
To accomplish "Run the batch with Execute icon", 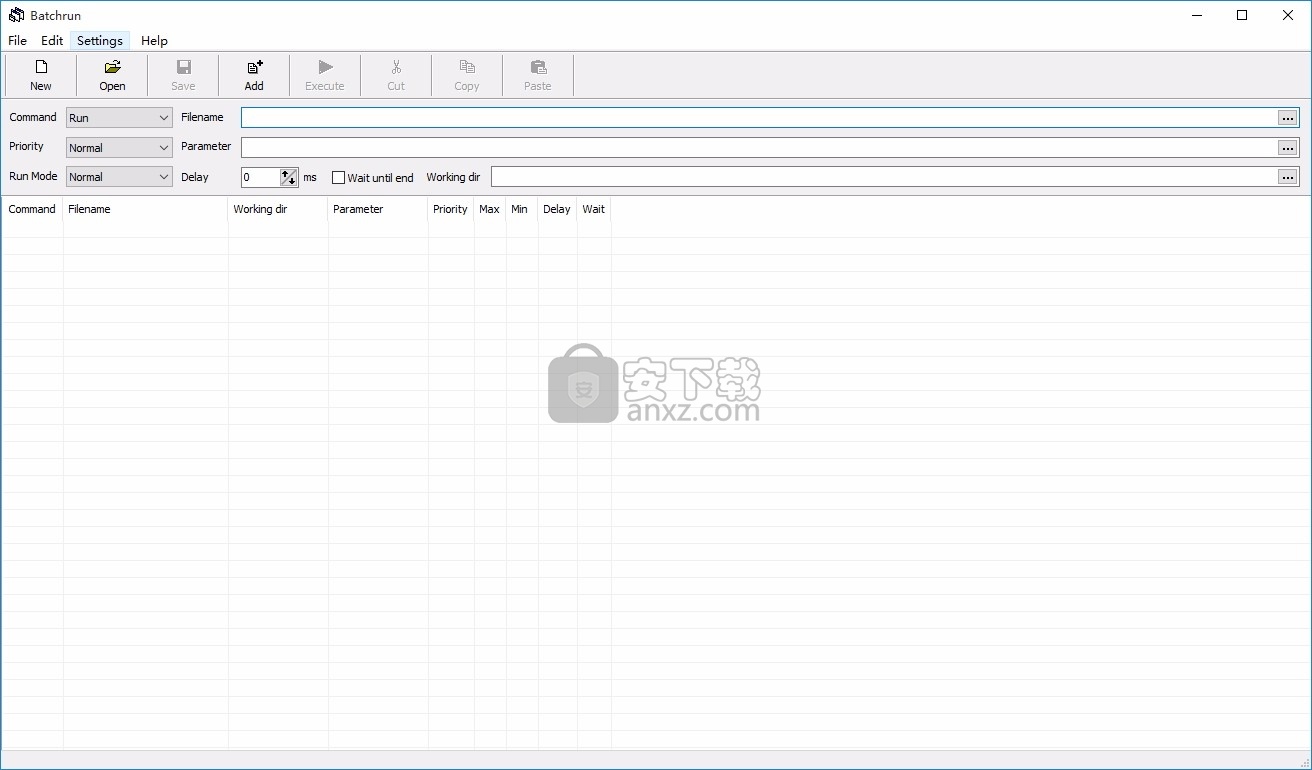I will (325, 68).
